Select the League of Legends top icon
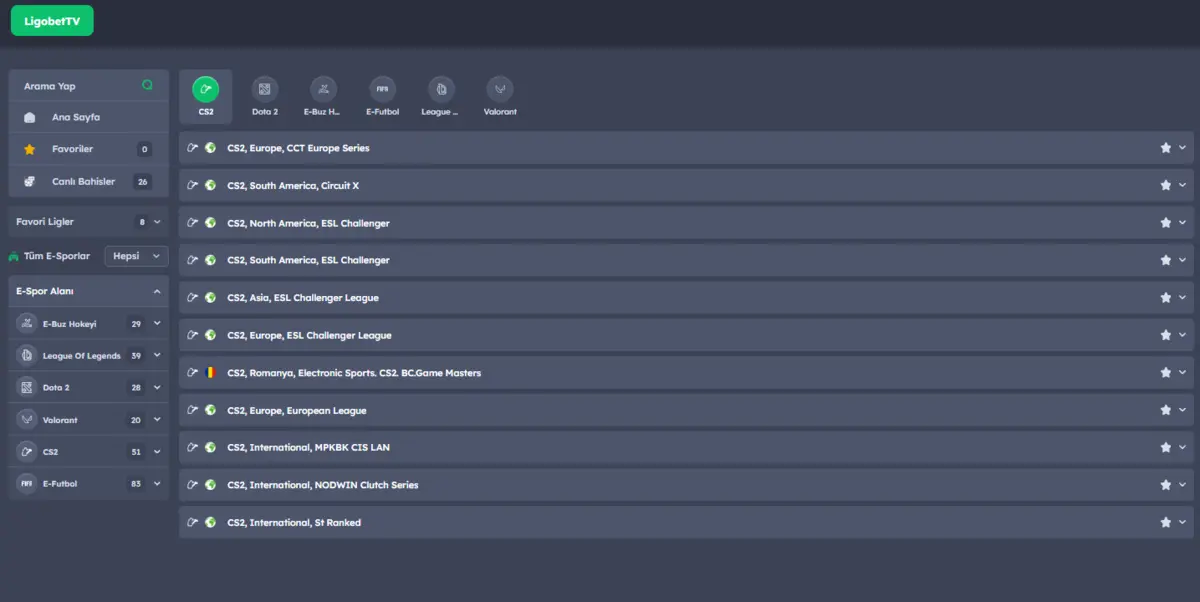The image size is (1200, 602). (x=441, y=89)
